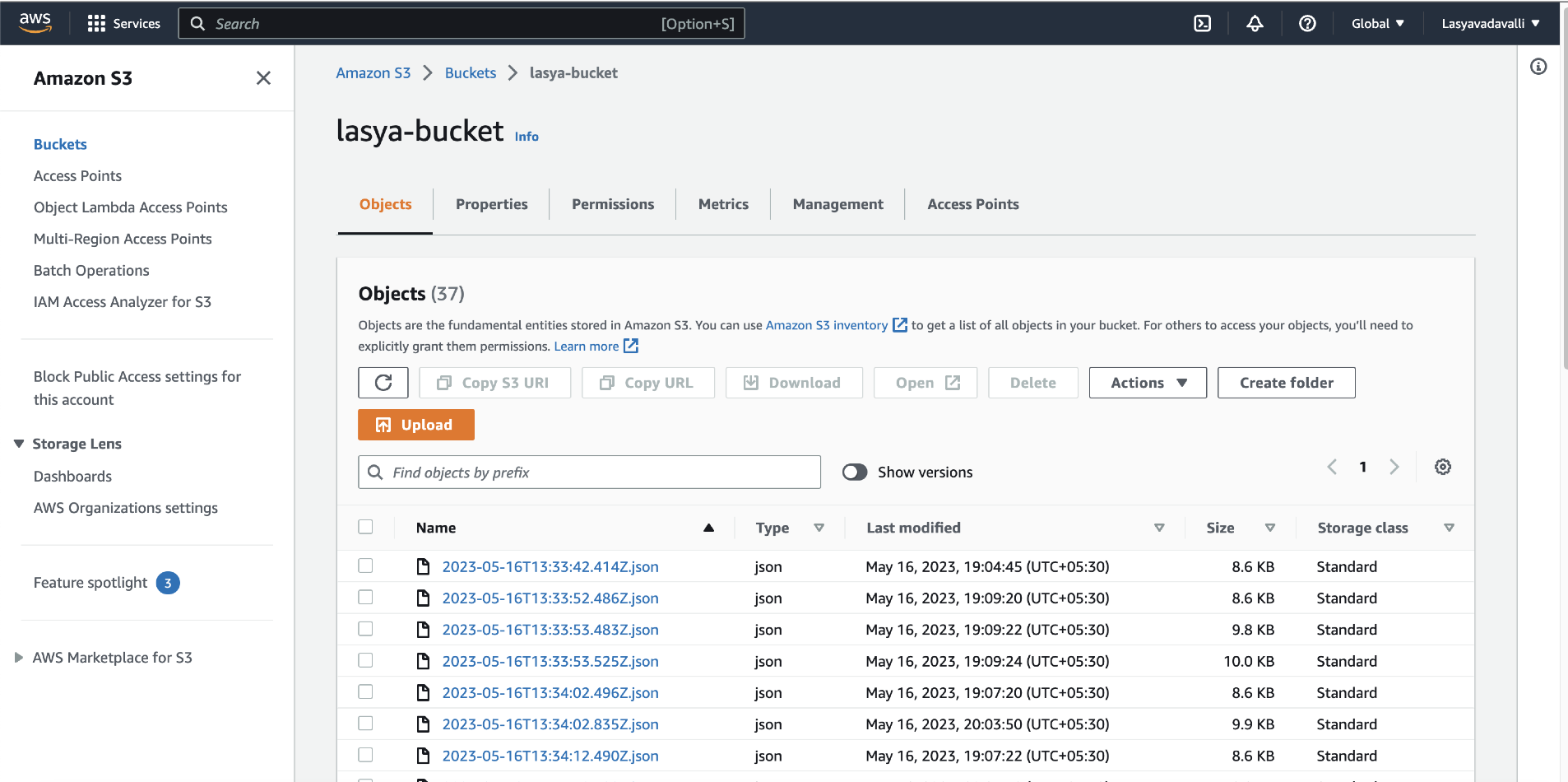1568x782 pixels.
Task: Open the object list preferences gear
Action: click(x=1444, y=467)
